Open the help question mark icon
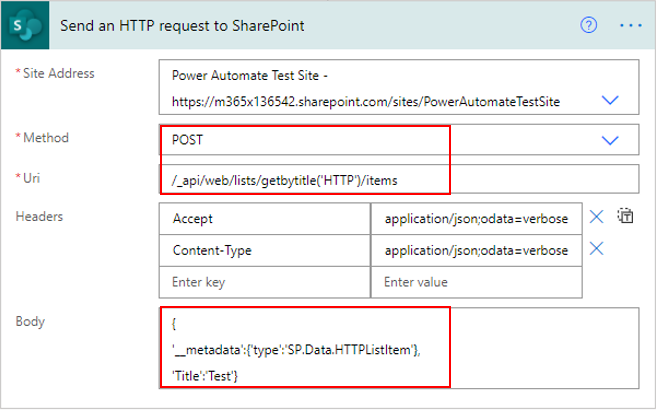656x410 pixels. pyautogui.click(x=588, y=26)
